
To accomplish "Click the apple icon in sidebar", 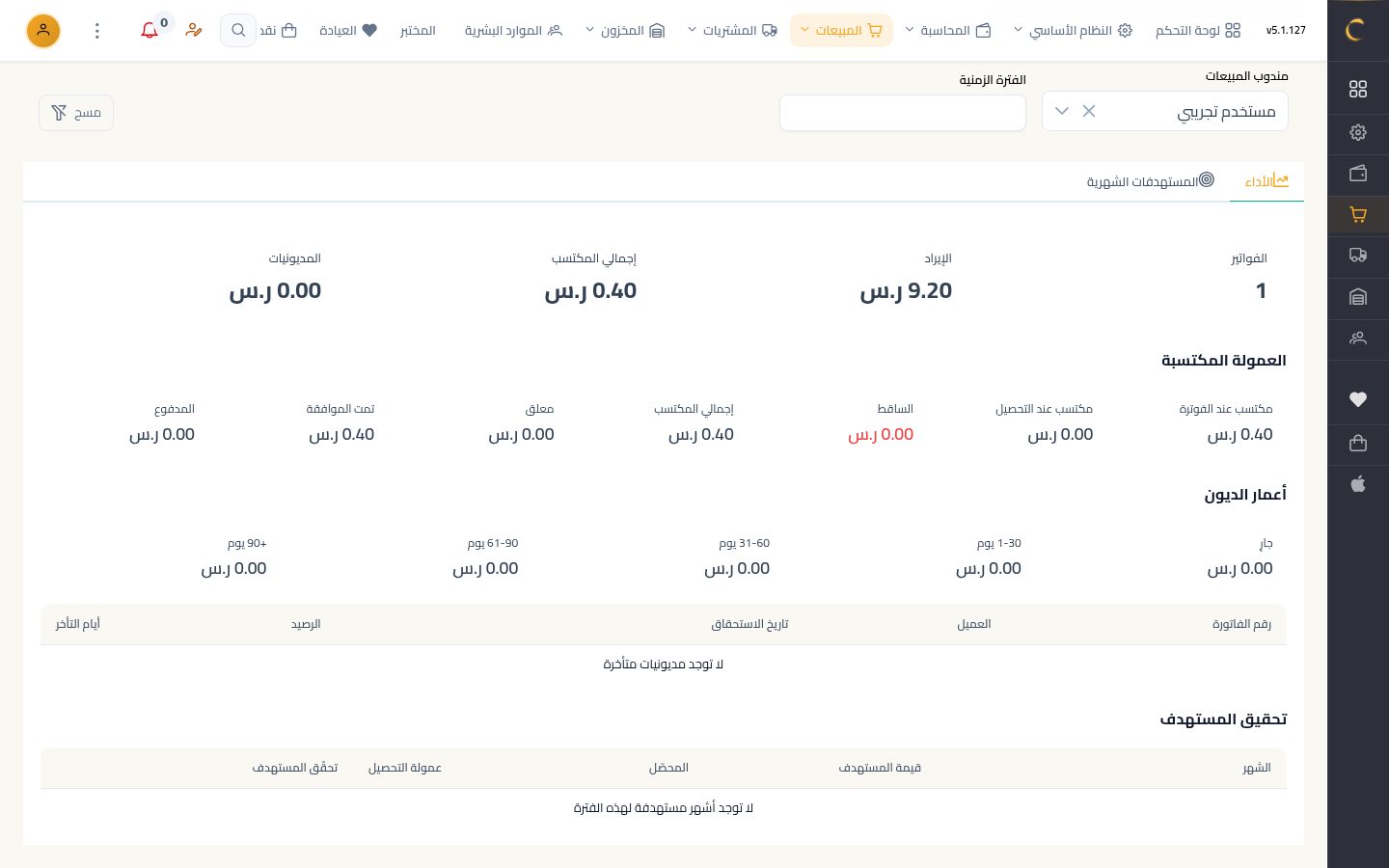I will pyautogui.click(x=1358, y=484).
